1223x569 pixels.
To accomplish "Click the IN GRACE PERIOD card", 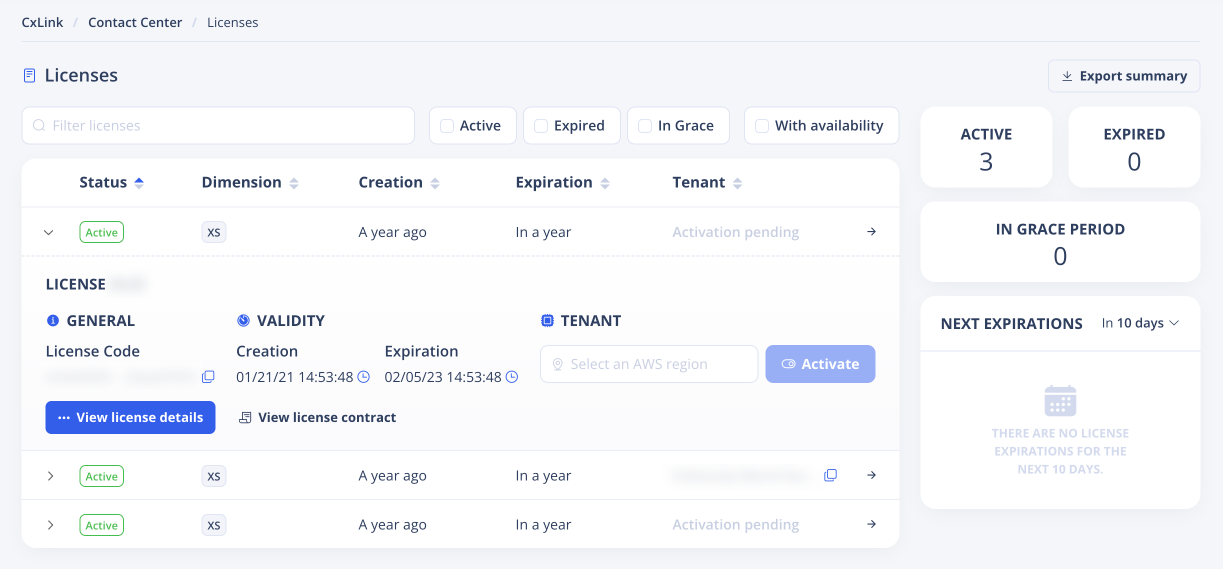I will (x=1060, y=242).
